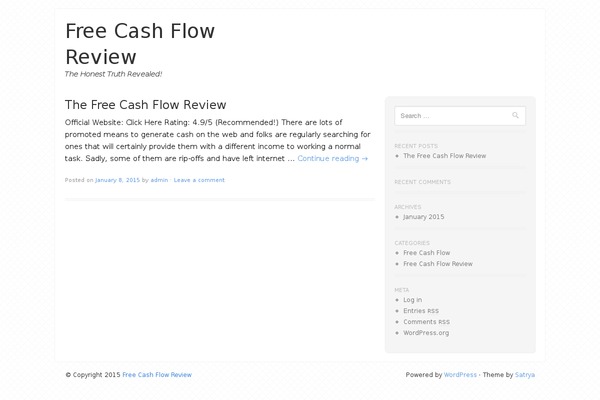Select the Free Cash Flow category

point(426,253)
